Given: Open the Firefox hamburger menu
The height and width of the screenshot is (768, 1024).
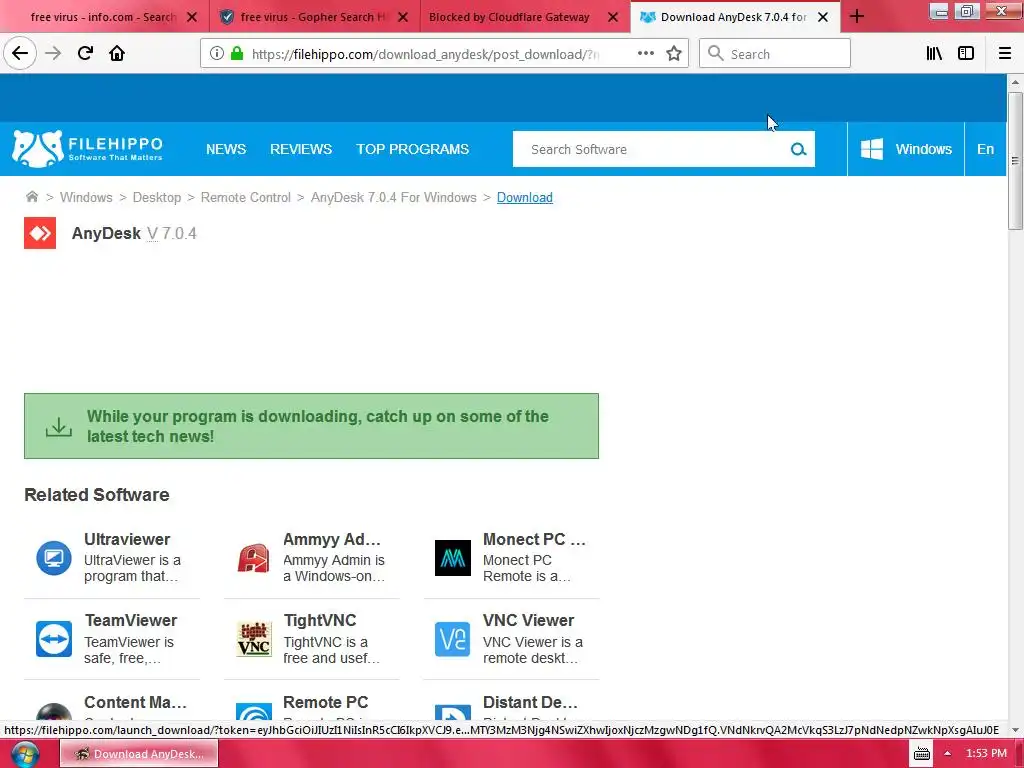Looking at the screenshot, I should click(x=1004, y=54).
